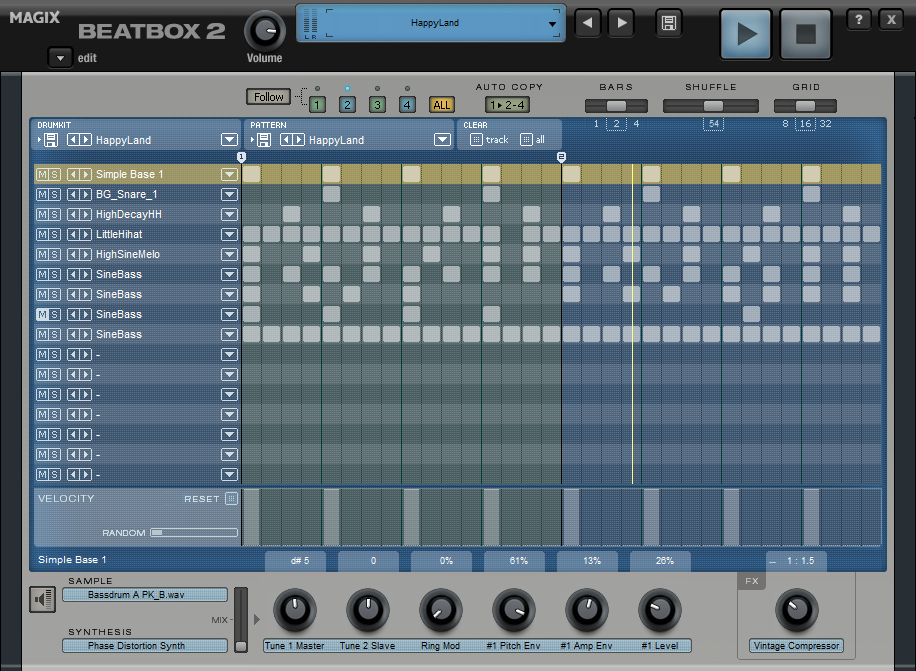Select previous drumkit with left arrow
The width and height of the screenshot is (916, 671).
73,140
